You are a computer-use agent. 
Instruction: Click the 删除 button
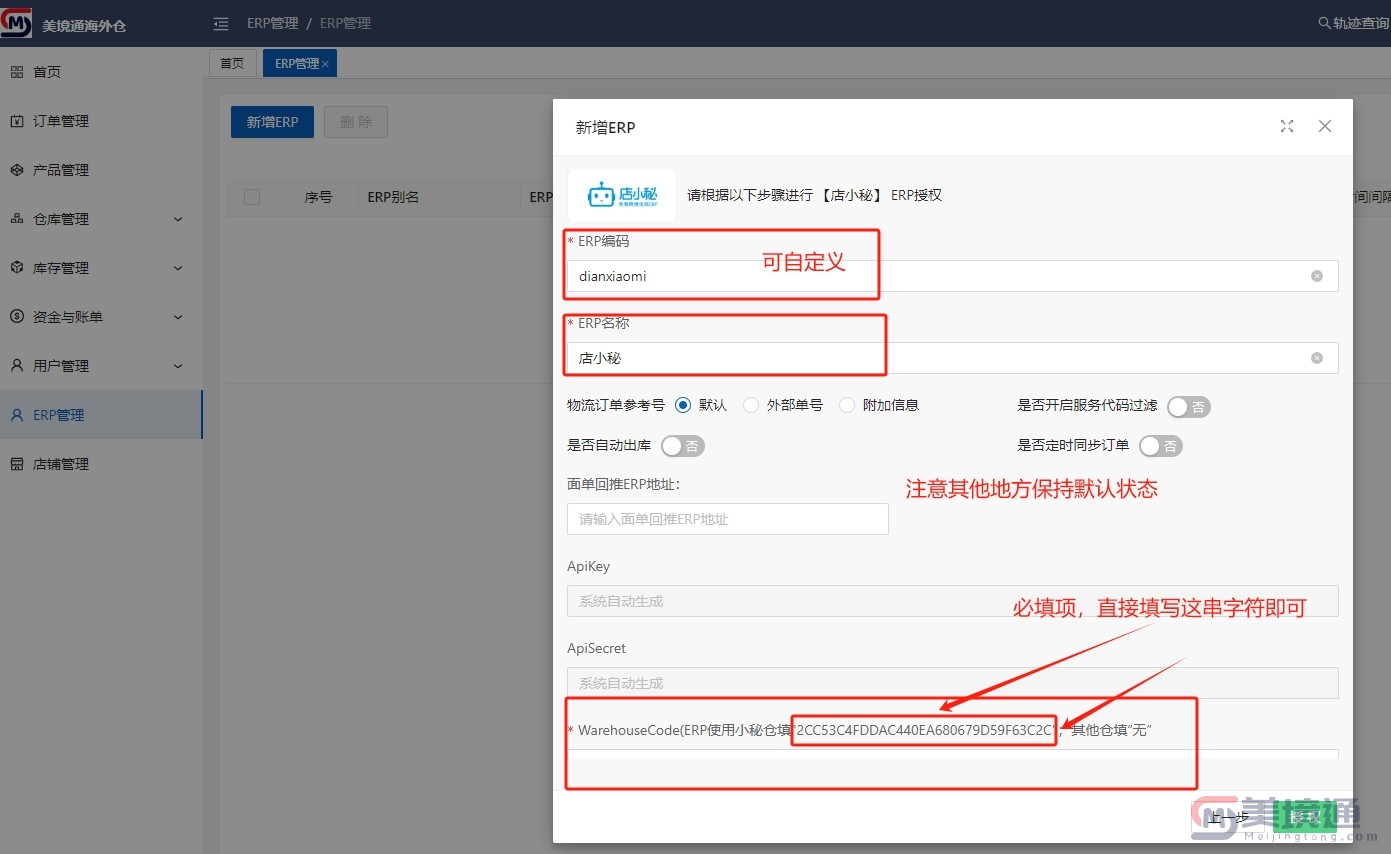tap(356, 122)
